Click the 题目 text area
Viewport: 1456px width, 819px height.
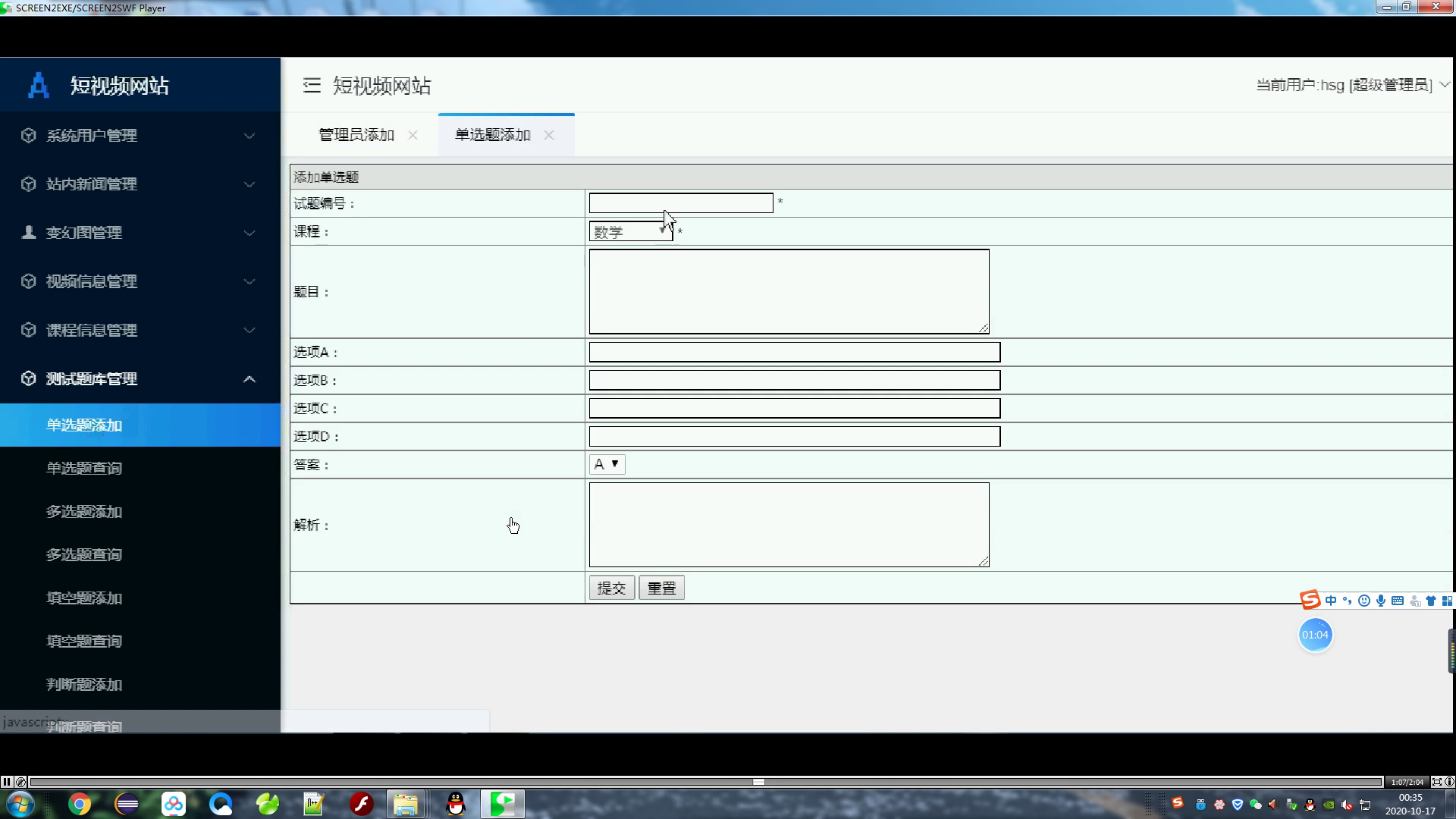(x=789, y=292)
